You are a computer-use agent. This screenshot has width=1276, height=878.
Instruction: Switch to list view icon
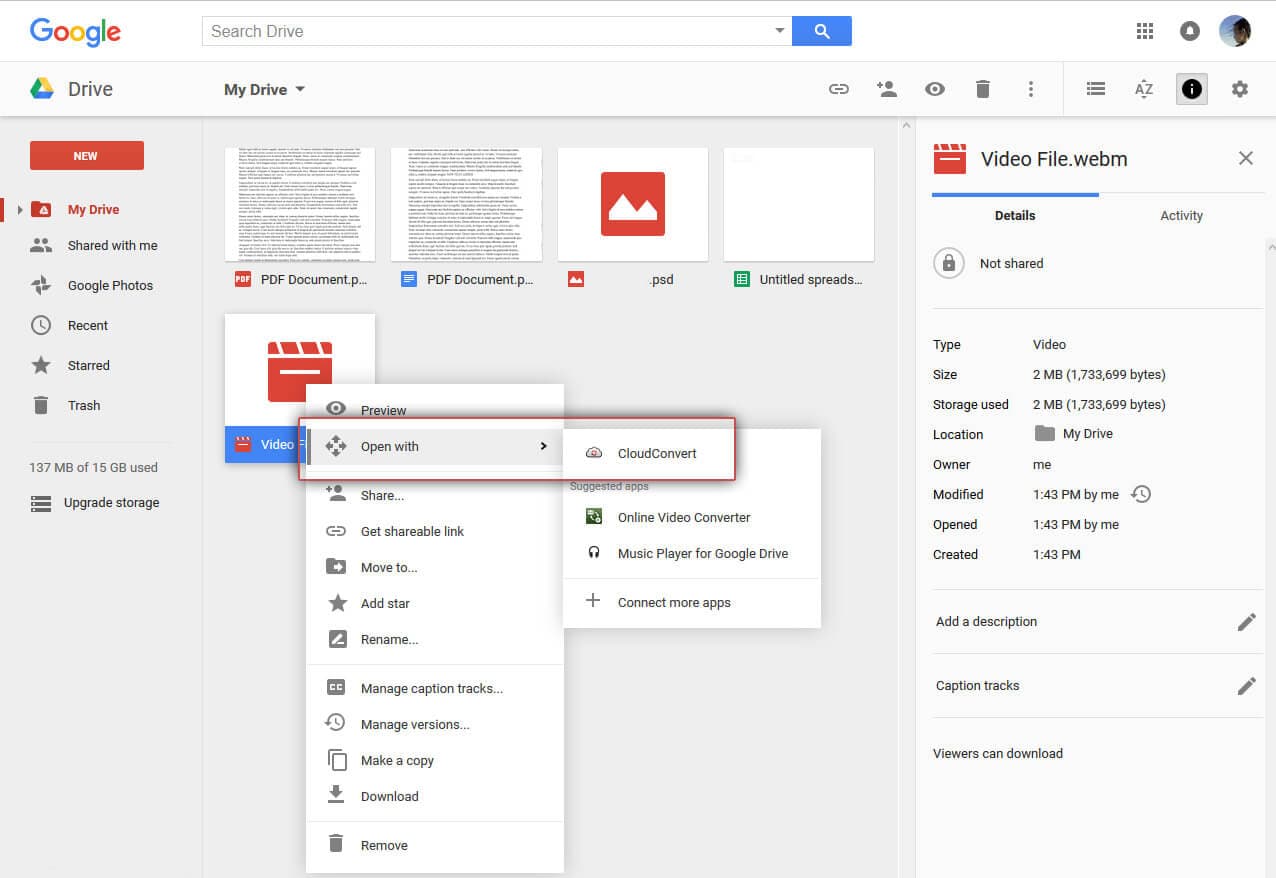click(1096, 89)
